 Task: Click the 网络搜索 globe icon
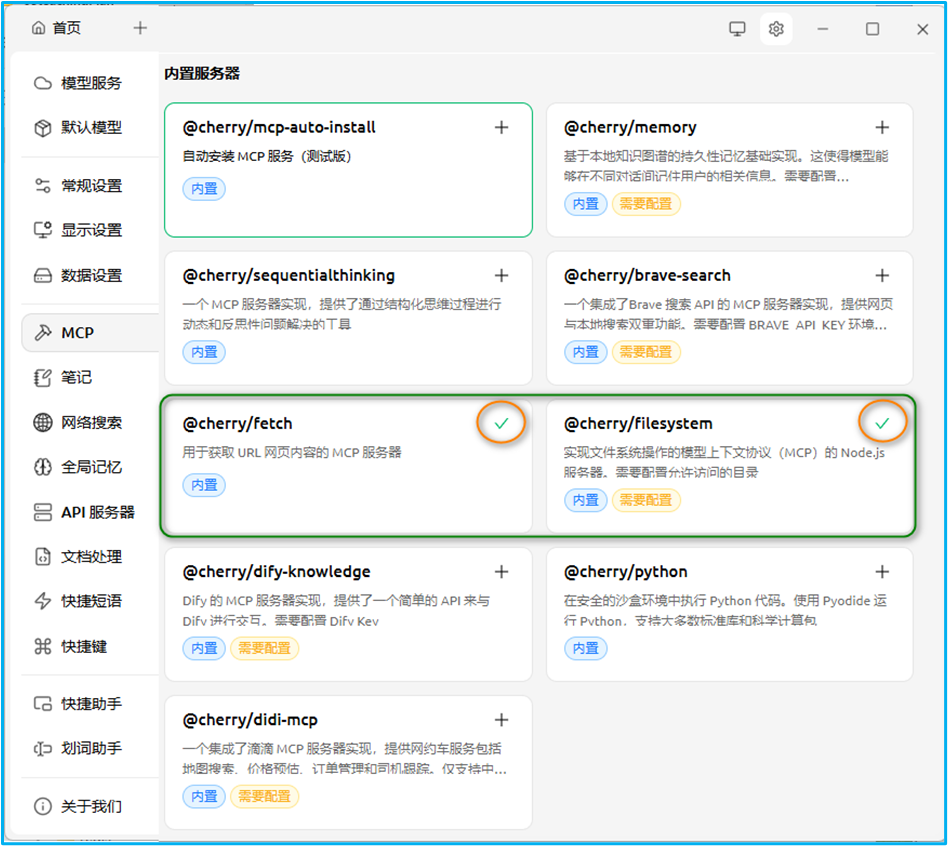43,423
